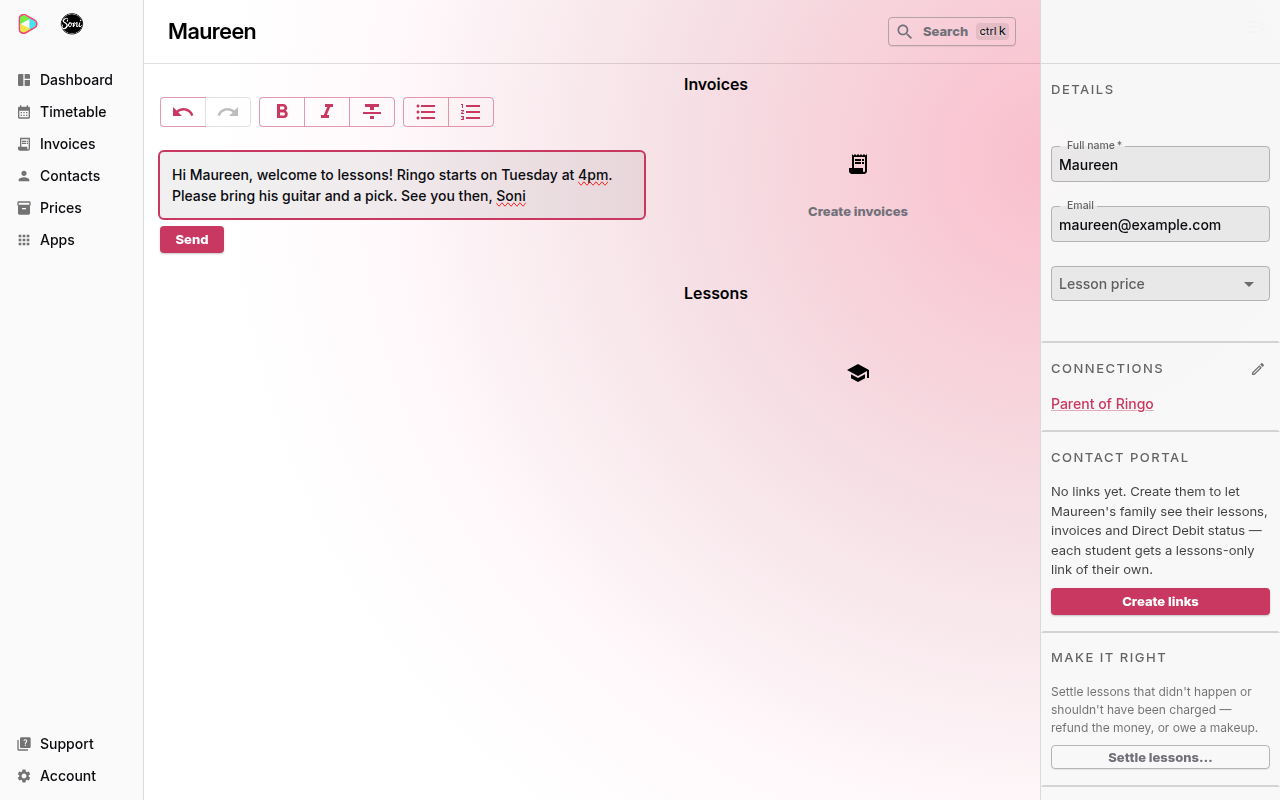This screenshot has width=1280, height=800.
Task: Click the colorful app logo
Action: [x=28, y=24]
